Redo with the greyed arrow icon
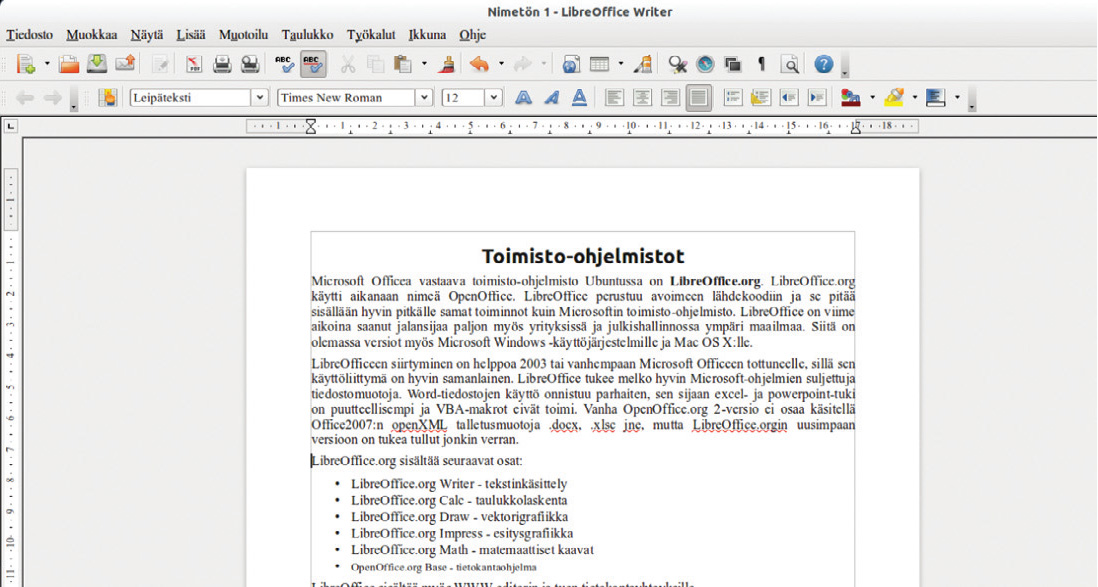The image size is (1098, 587). pos(522,64)
